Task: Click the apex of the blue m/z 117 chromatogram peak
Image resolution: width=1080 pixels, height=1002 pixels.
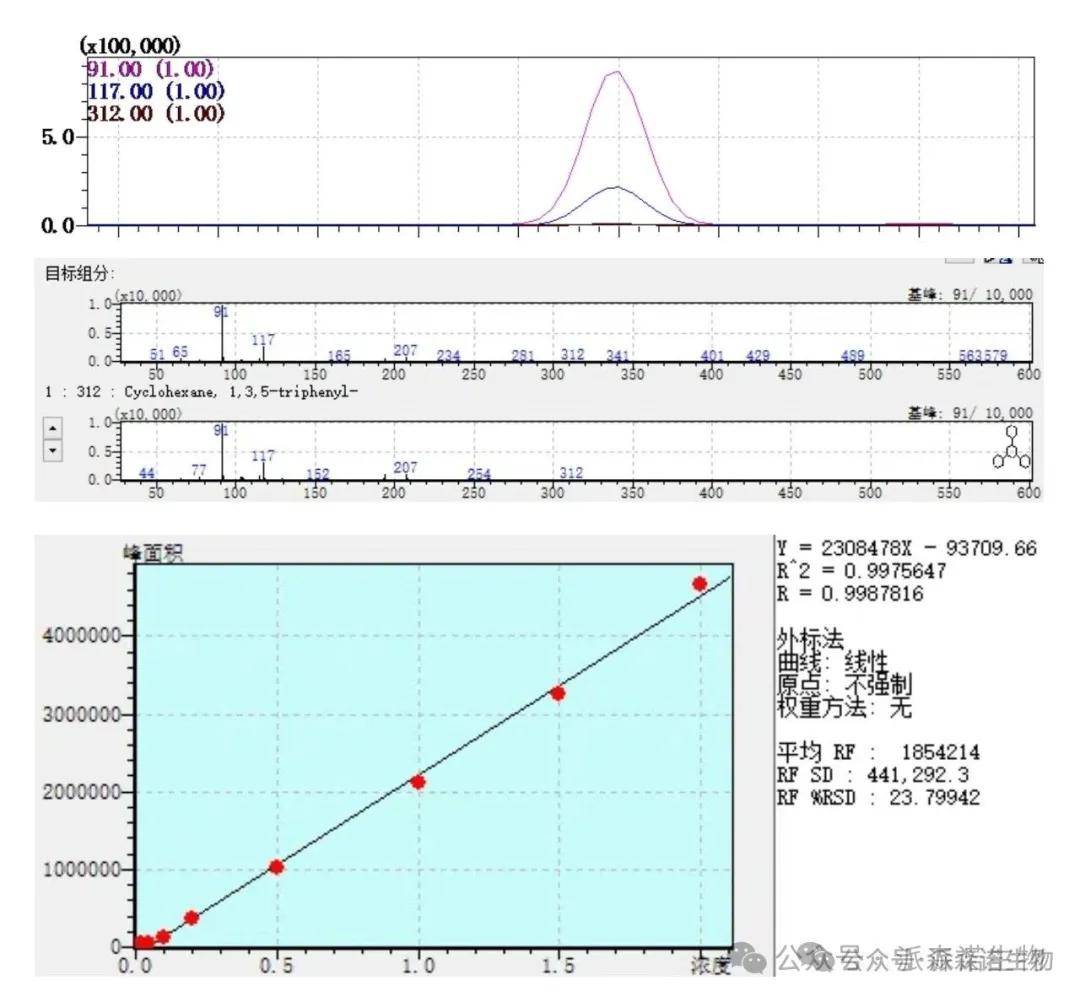Action: coord(615,187)
